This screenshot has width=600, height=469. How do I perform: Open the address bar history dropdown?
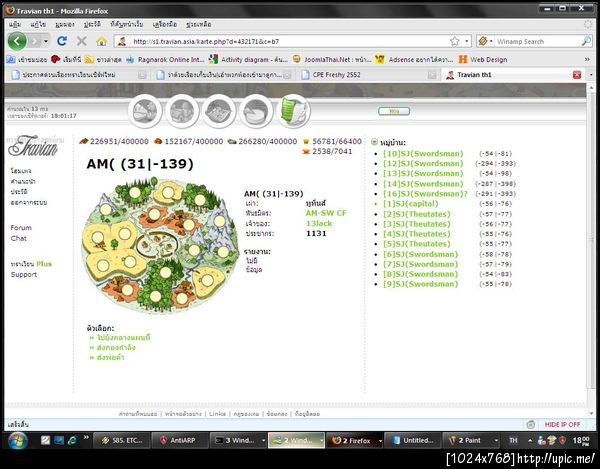(467, 41)
